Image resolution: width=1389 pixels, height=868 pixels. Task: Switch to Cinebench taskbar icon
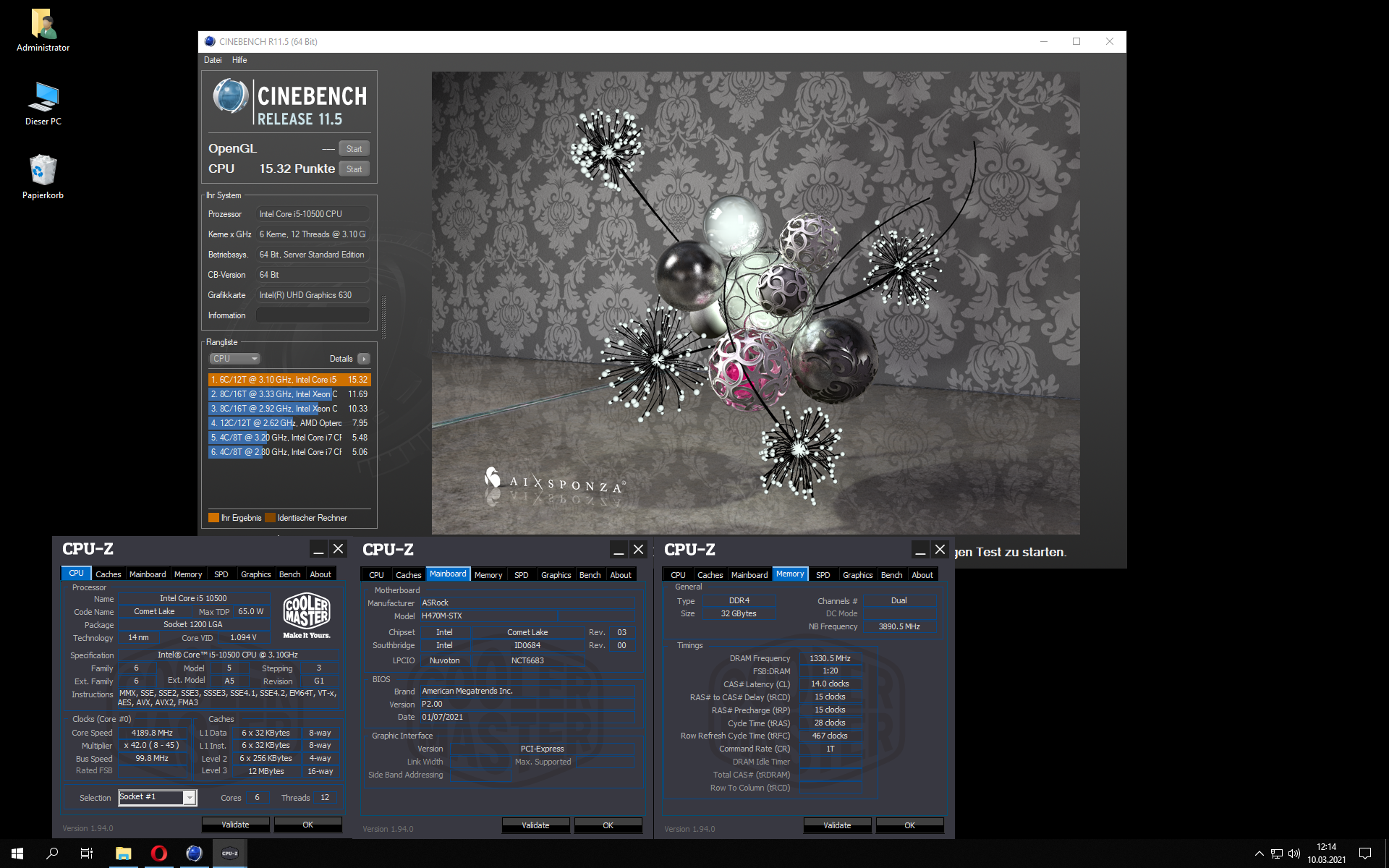(194, 854)
